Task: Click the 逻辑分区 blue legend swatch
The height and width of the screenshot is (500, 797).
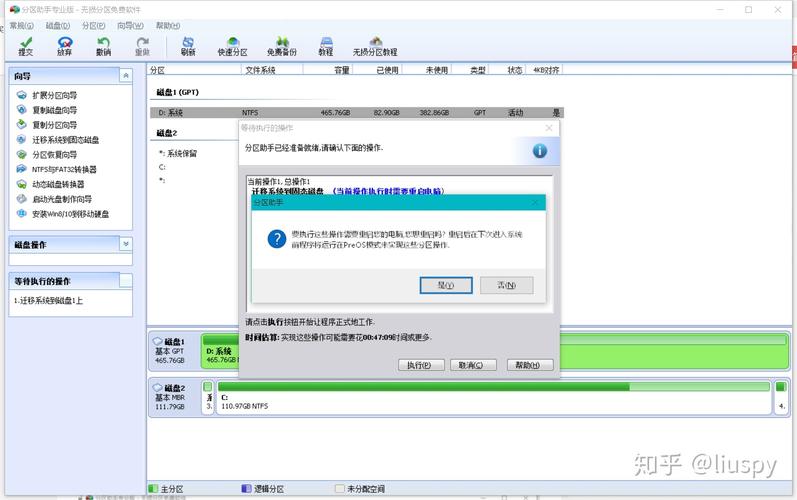Action: 247,488
